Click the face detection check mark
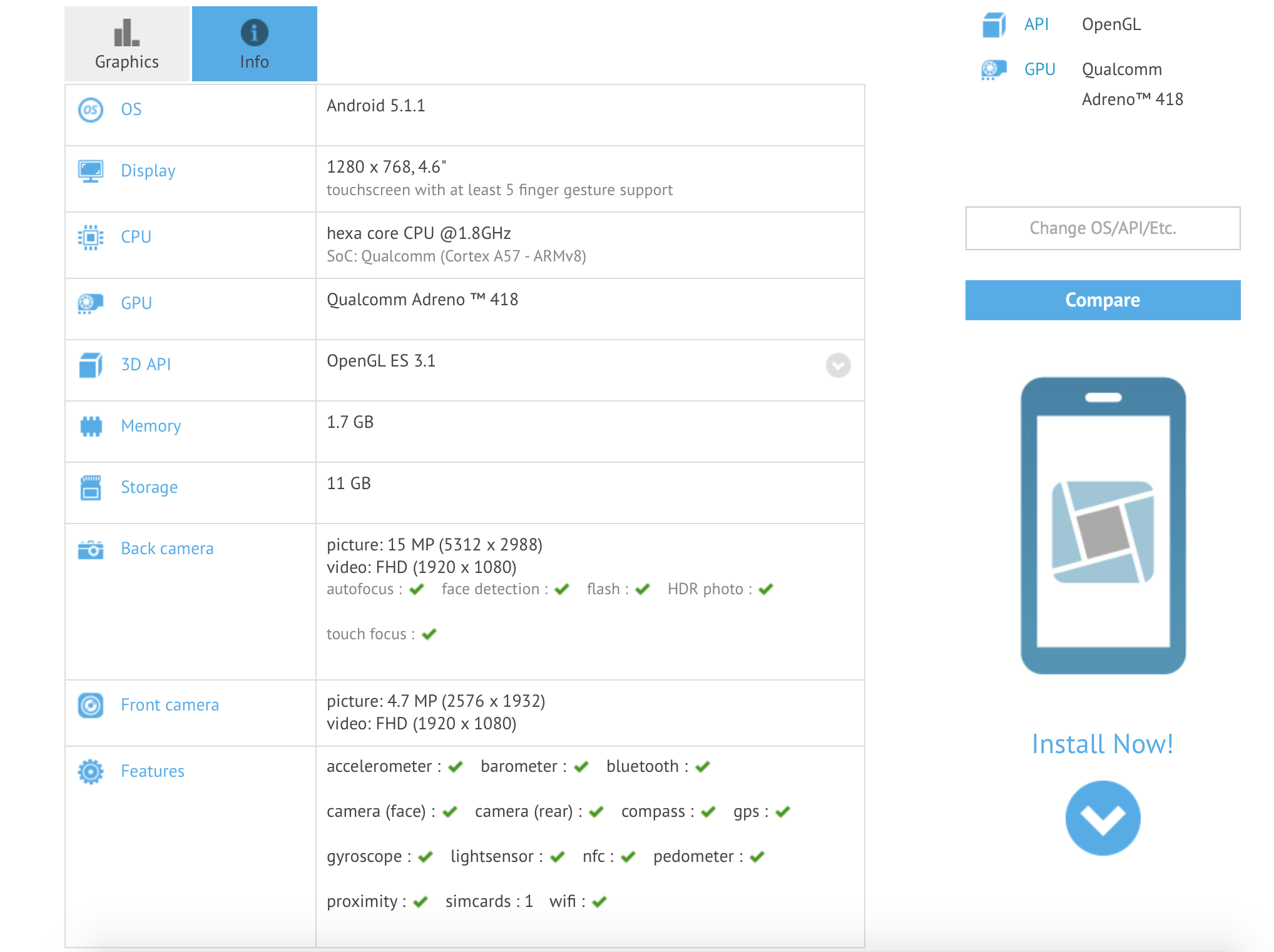The image size is (1274, 952). click(562, 589)
